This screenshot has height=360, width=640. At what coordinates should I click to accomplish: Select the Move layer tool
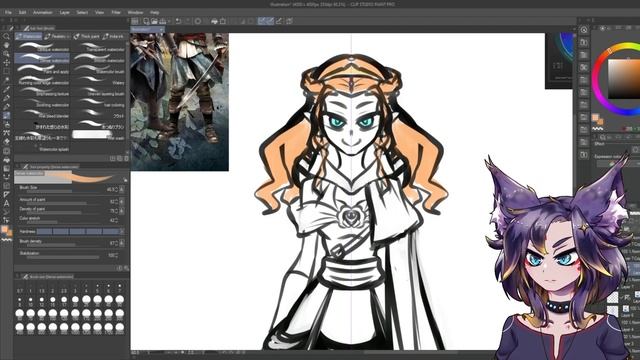(6, 63)
